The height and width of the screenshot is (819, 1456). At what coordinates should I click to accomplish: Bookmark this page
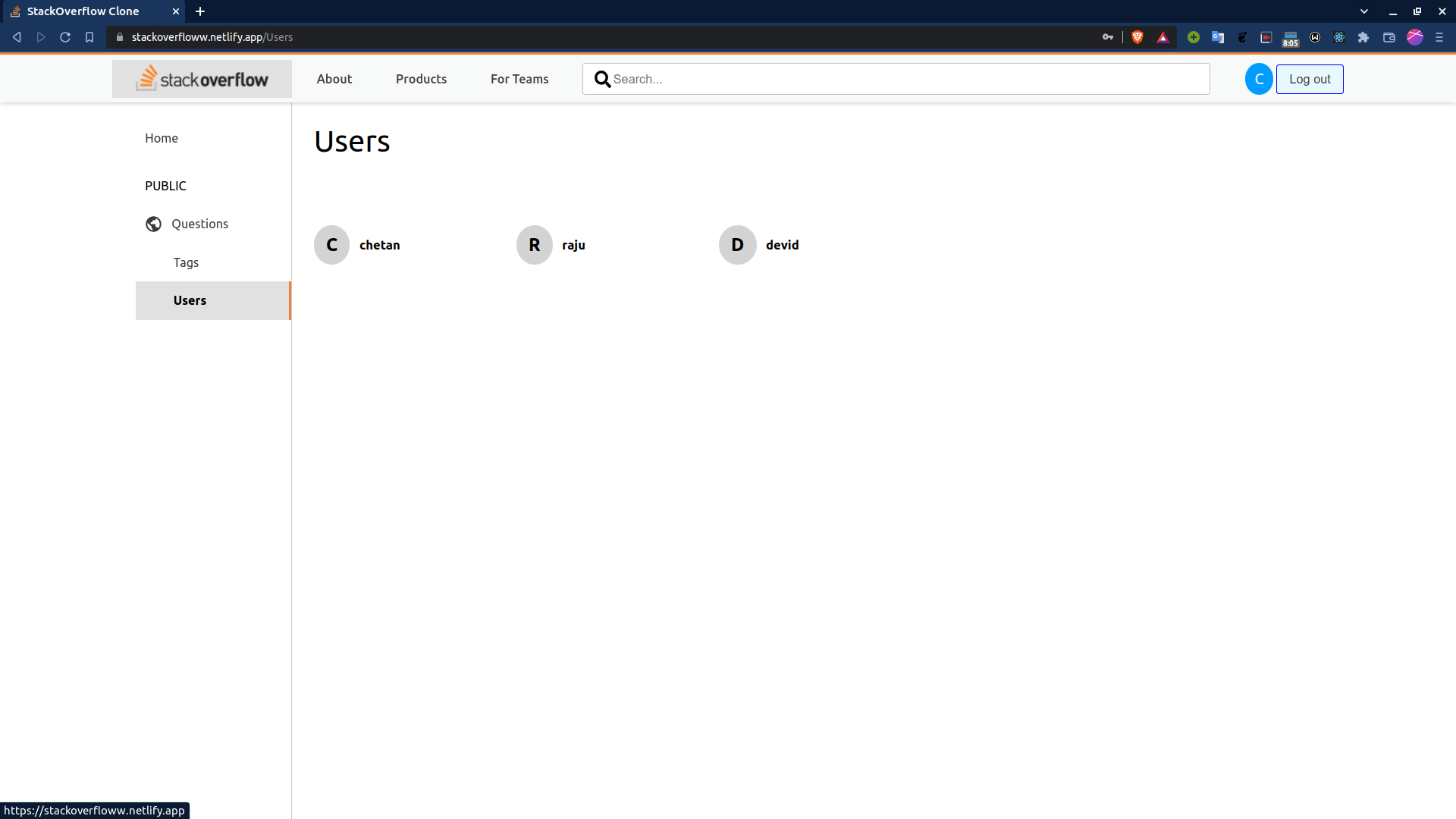pyautogui.click(x=89, y=37)
